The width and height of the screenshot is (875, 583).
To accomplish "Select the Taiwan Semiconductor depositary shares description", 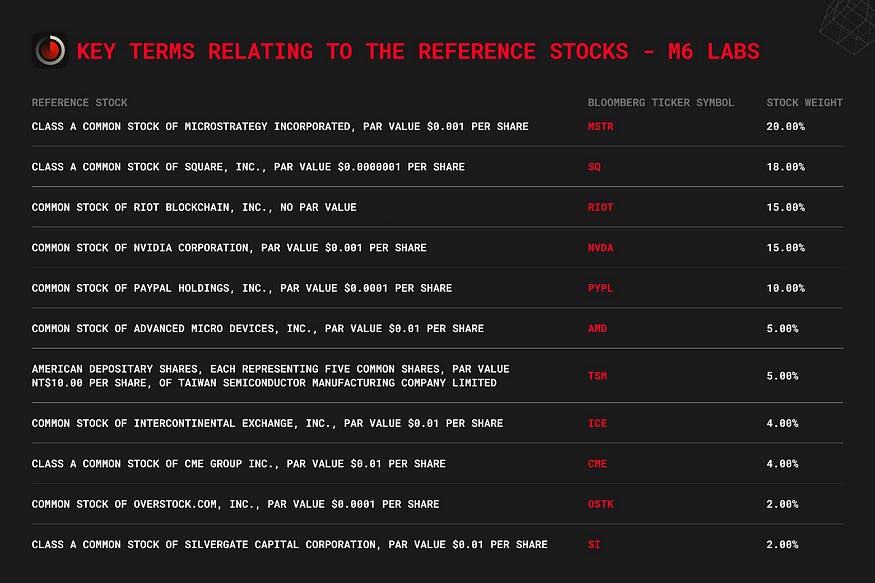I will [271, 376].
